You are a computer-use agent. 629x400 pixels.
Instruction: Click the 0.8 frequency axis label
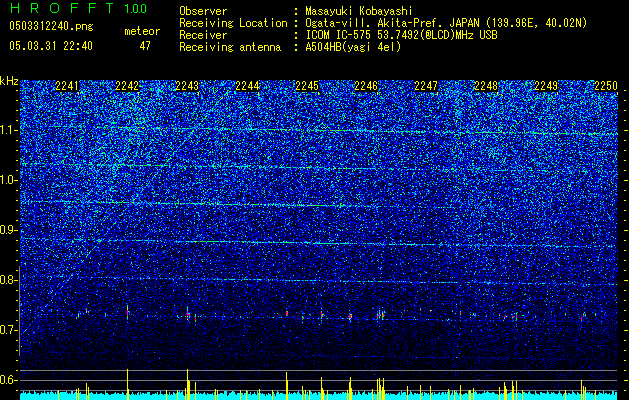coord(8,280)
